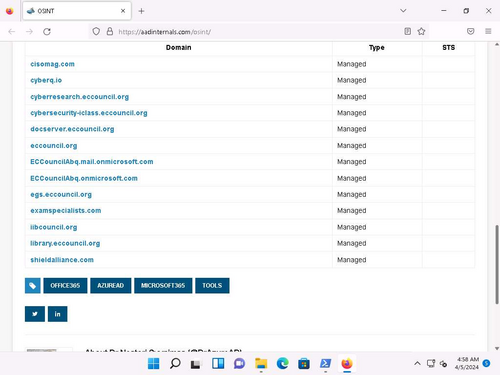Open a new tab with plus button

[141, 11]
